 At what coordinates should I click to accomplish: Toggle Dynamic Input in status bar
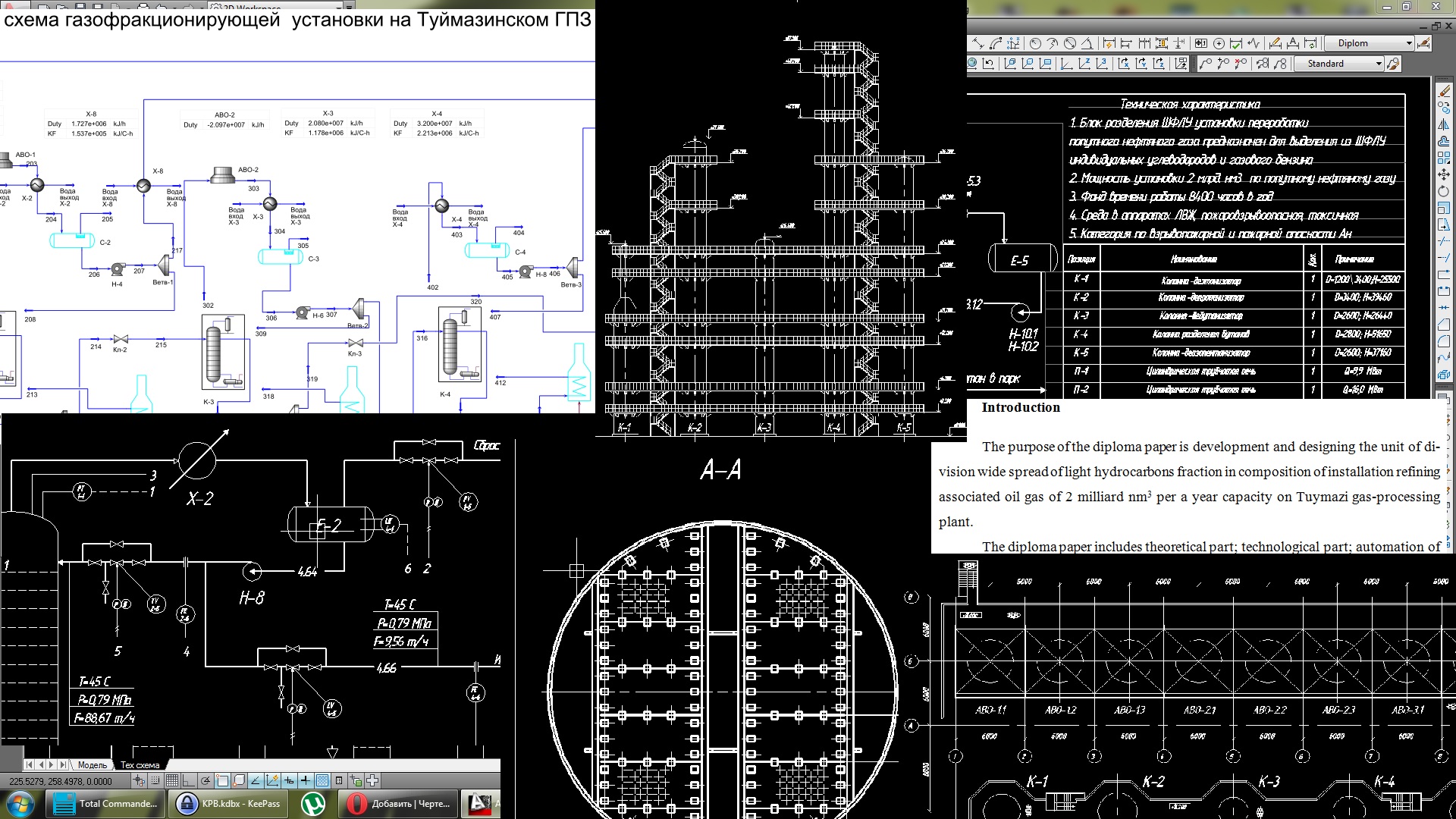pos(289,781)
